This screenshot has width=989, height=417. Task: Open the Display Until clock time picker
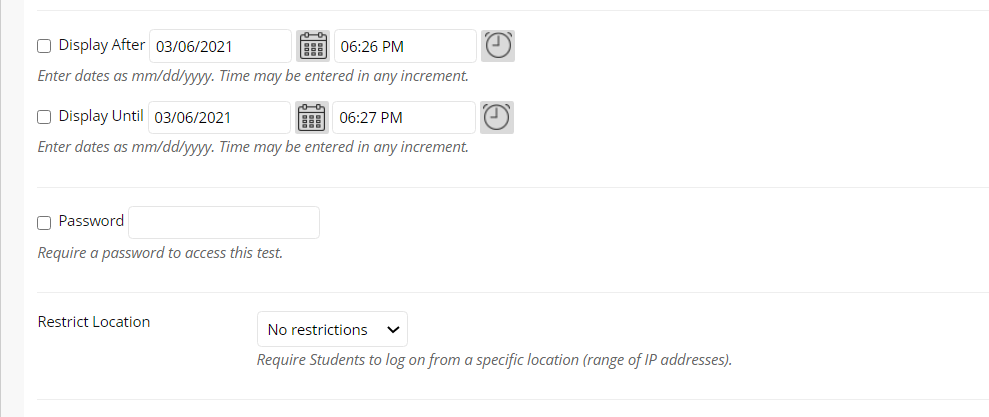(x=497, y=117)
